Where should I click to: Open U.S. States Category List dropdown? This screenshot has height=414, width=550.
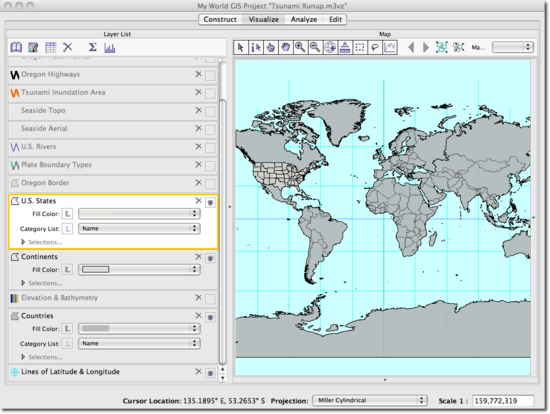(139, 228)
